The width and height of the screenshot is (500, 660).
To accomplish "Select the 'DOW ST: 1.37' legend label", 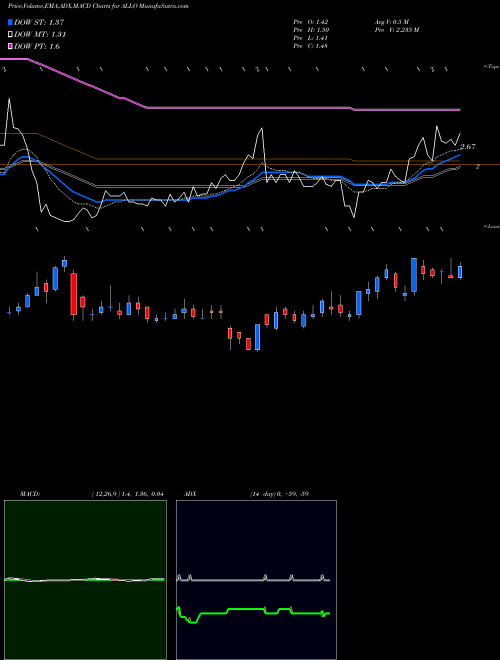I will tap(39, 23).
